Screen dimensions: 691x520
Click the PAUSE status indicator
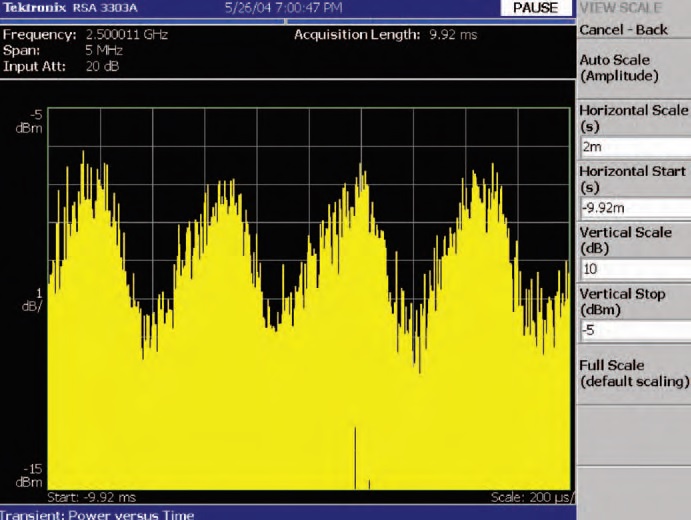tap(535, 8)
